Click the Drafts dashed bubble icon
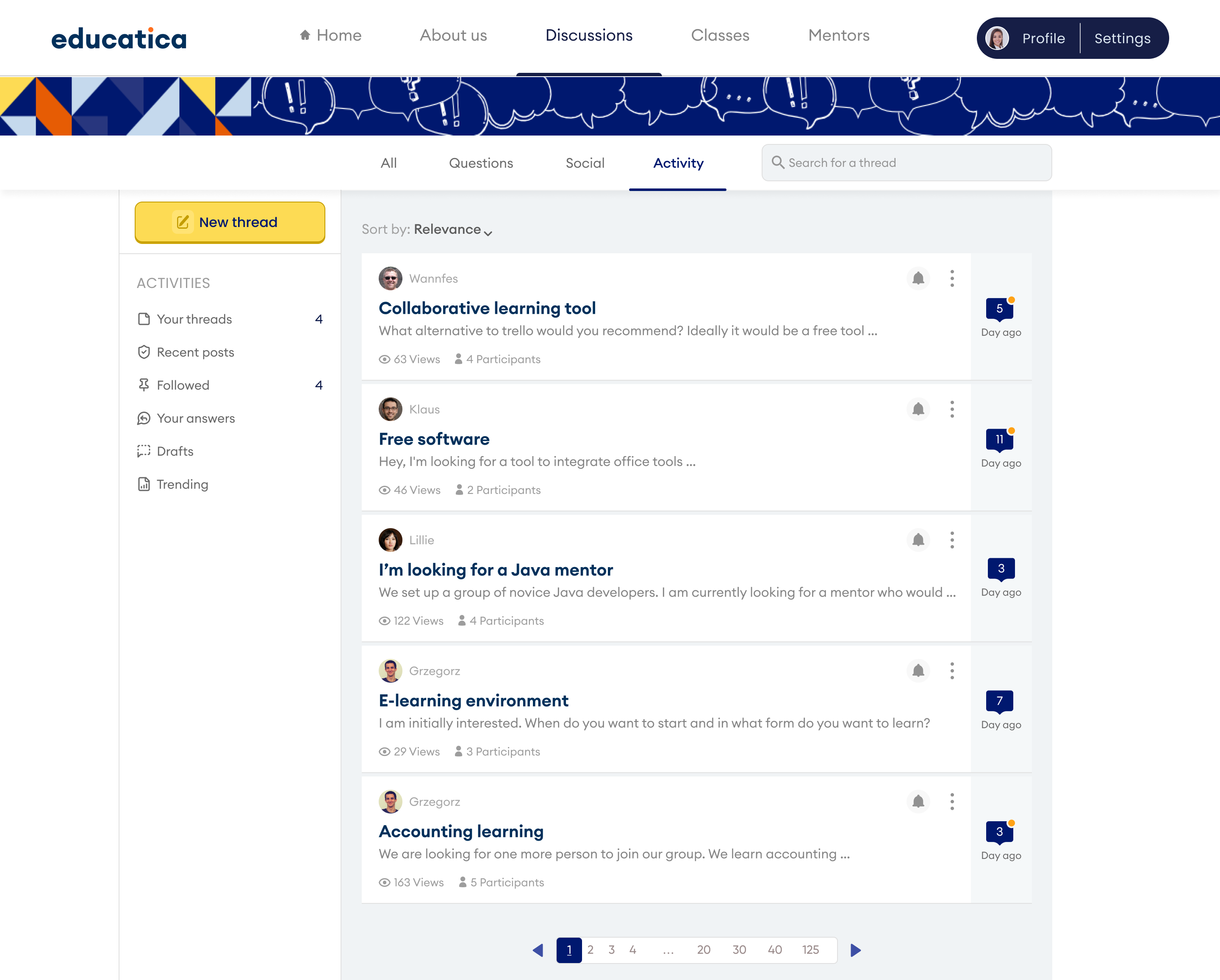 click(x=144, y=451)
